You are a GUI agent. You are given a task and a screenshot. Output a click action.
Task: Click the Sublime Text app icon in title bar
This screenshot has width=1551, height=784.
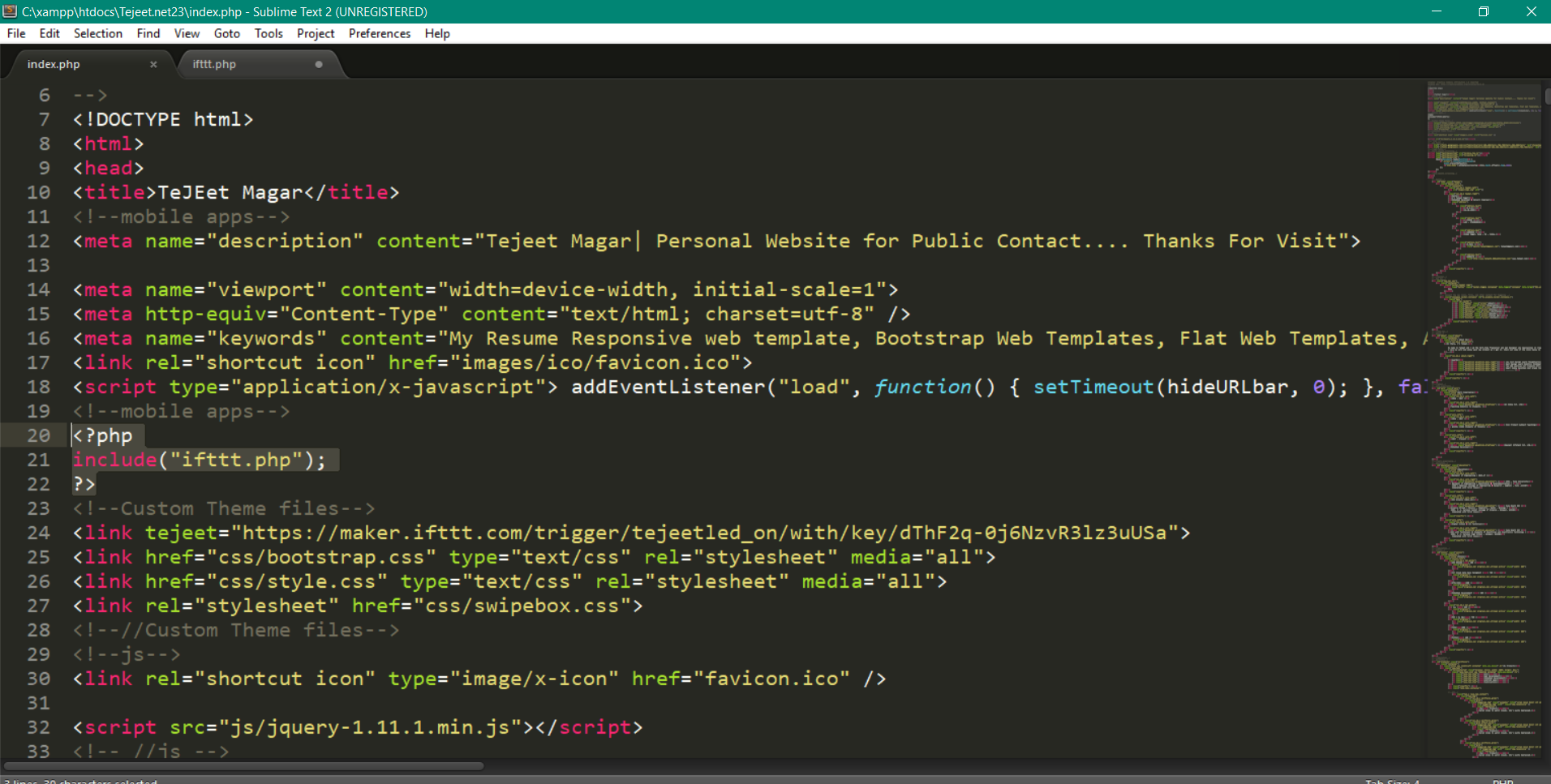[x=10, y=11]
